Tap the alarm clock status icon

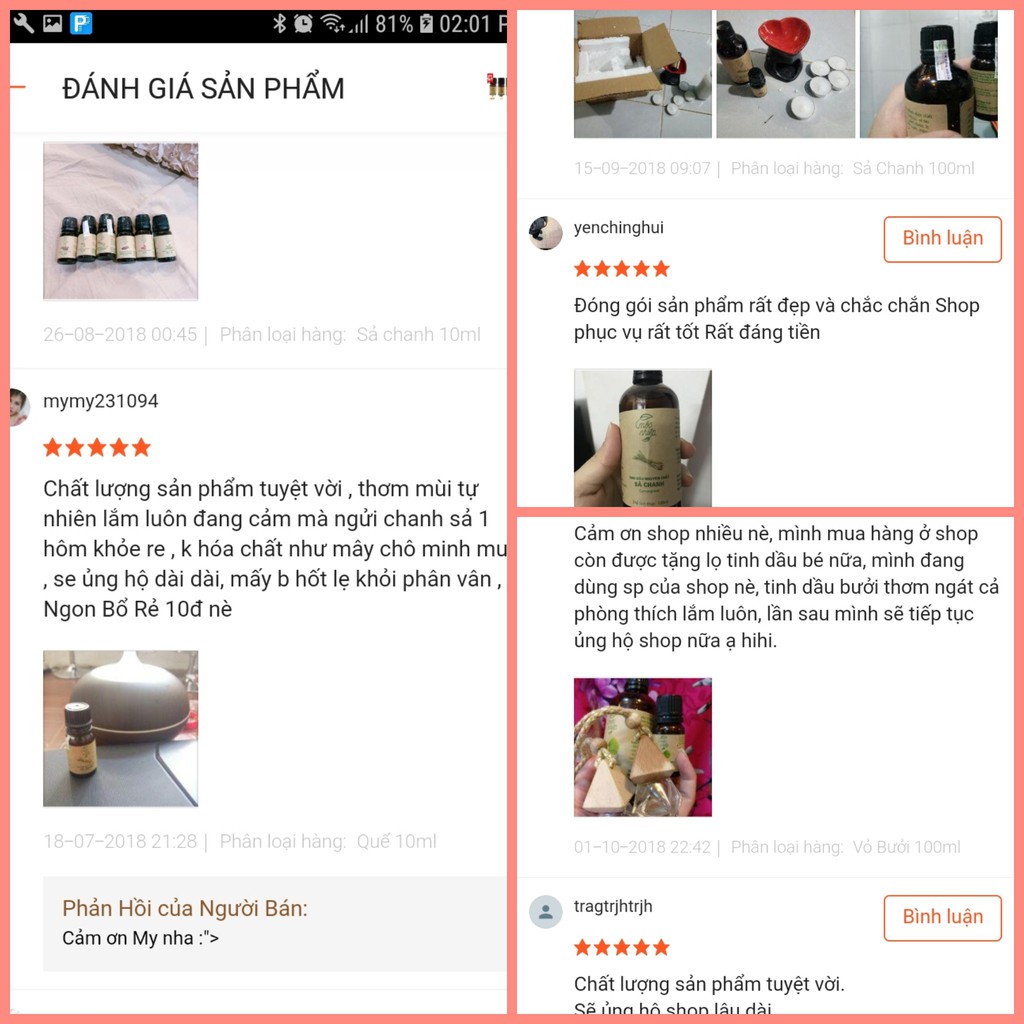click(303, 24)
